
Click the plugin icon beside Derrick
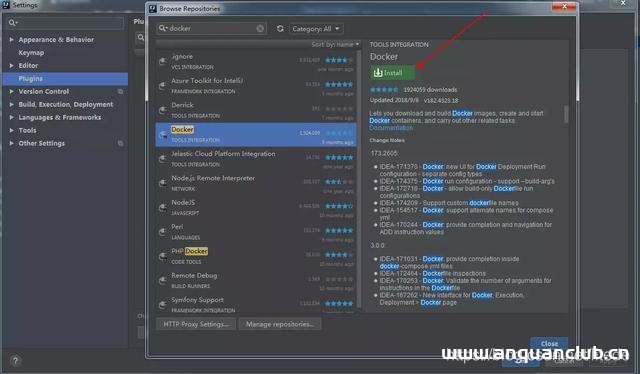[x=162, y=110]
